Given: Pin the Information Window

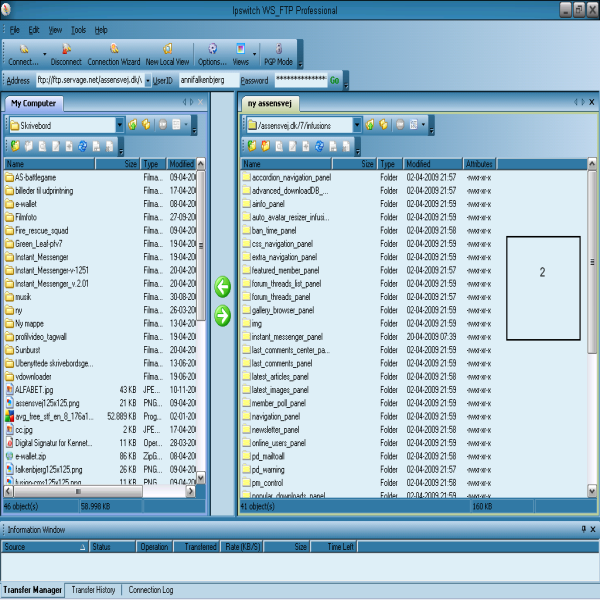Looking at the screenshot, I should (x=583, y=529).
